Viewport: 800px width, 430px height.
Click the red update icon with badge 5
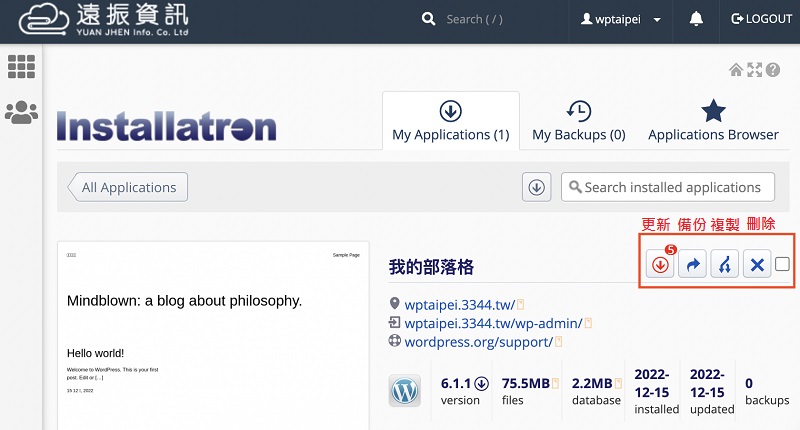pos(660,264)
